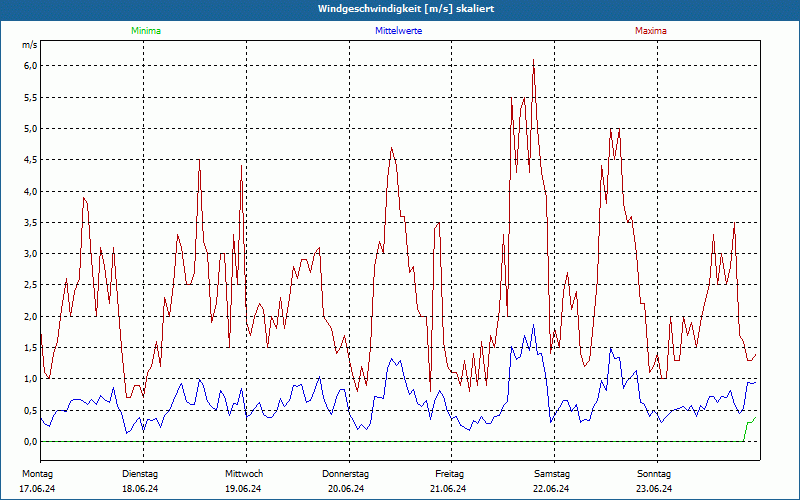This screenshot has width=800, height=500.
Task: Click the 5,0 y-axis value
Action: click(31, 129)
